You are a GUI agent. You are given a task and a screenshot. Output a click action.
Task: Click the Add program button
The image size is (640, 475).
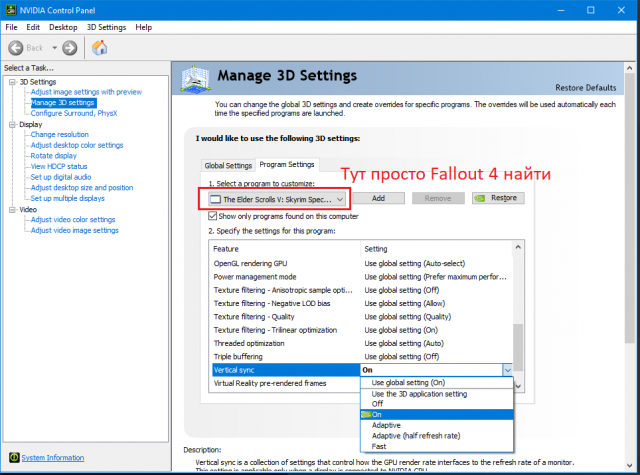coord(379,199)
